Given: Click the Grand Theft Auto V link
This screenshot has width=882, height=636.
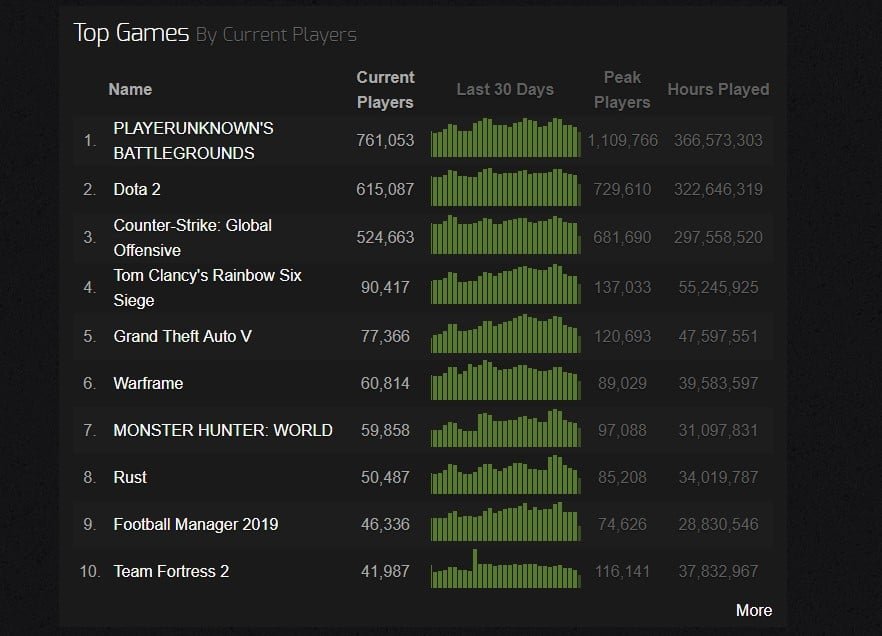Looking at the screenshot, I should (x=182, y=336).
